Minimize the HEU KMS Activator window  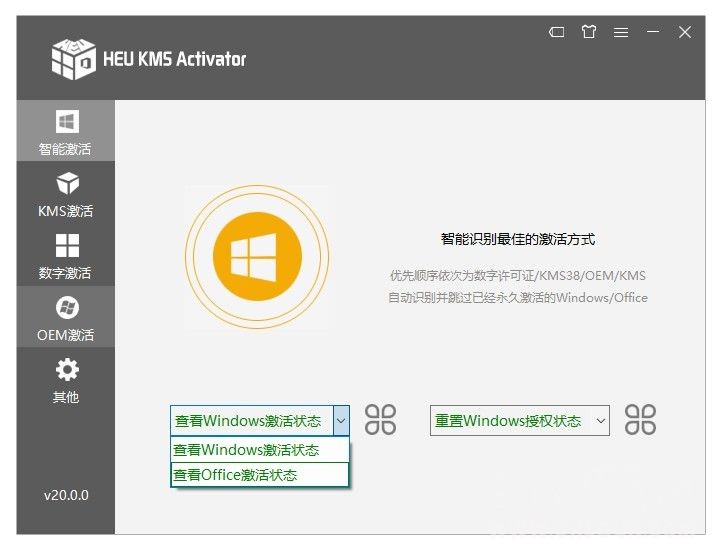[x=652, y=32]
